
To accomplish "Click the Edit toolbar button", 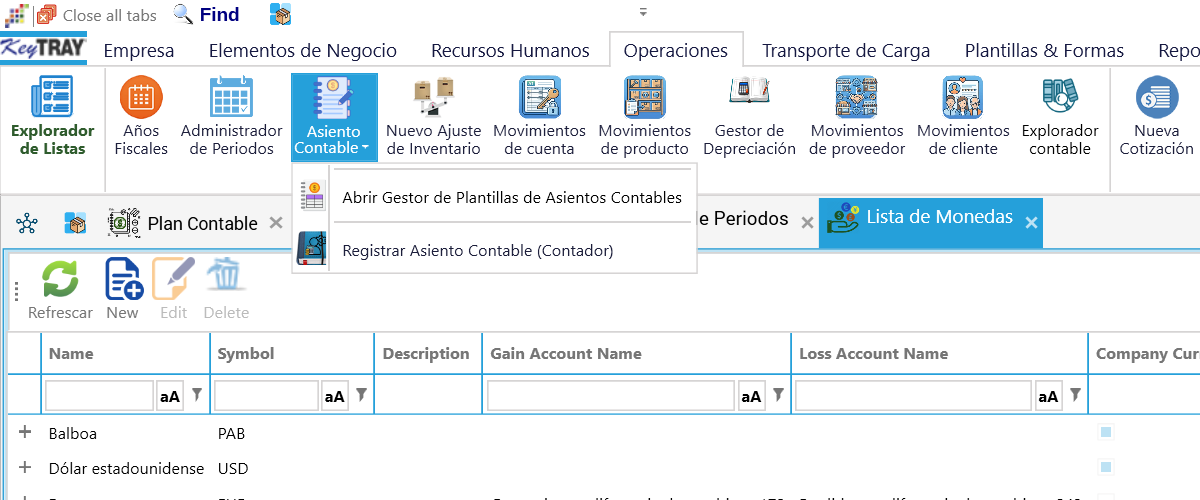I will 174,290.
